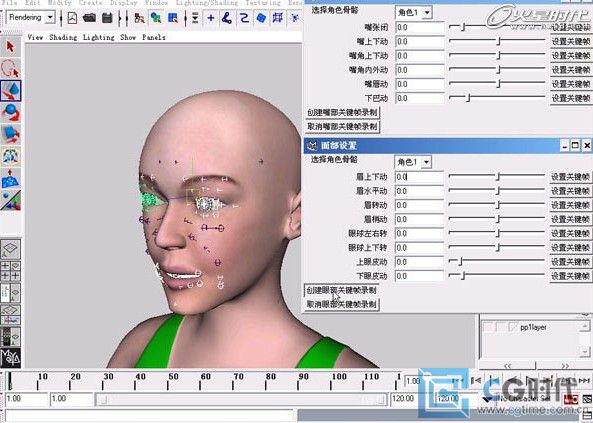Image resolution: width=593 pixels, height=423 pixels.
Task: Switch to four-view layout
Action: 11,271
